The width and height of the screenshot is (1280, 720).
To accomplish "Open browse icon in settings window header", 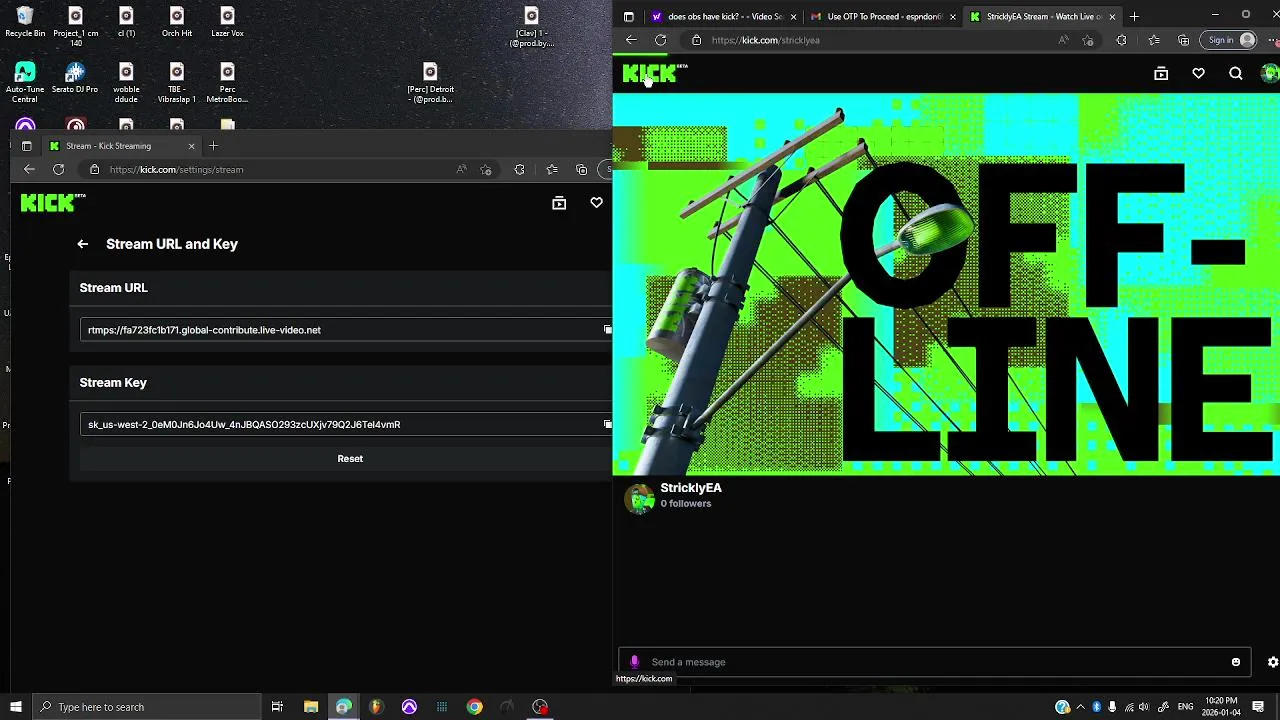I will (x=559, y=203).
